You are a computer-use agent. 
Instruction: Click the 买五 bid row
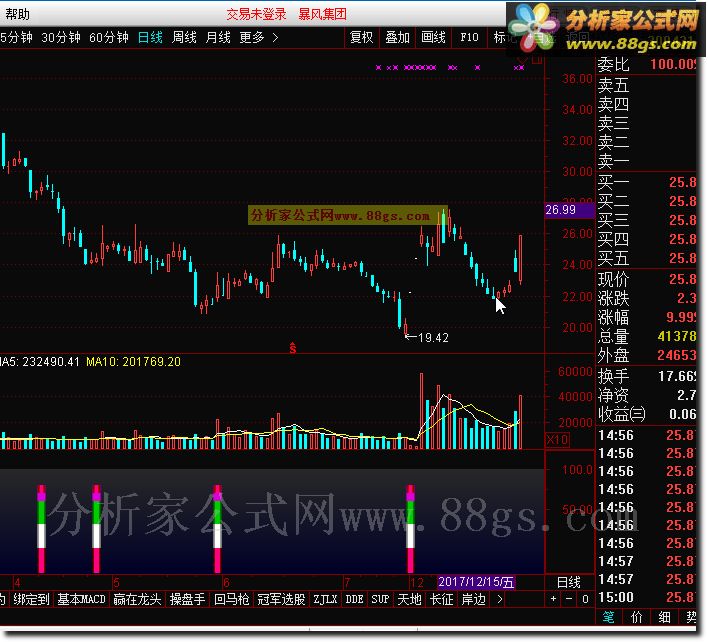pos(646,258)
